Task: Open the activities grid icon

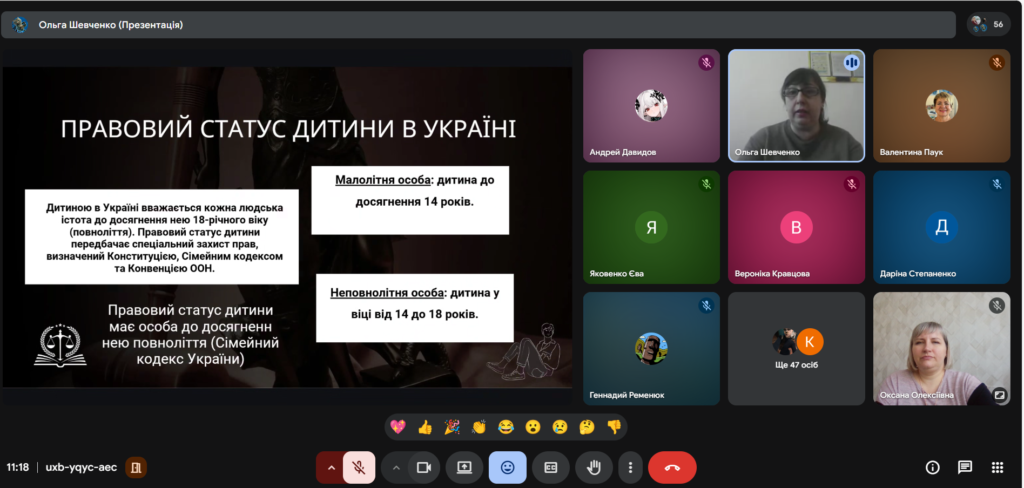Action: tap(997, 467)
